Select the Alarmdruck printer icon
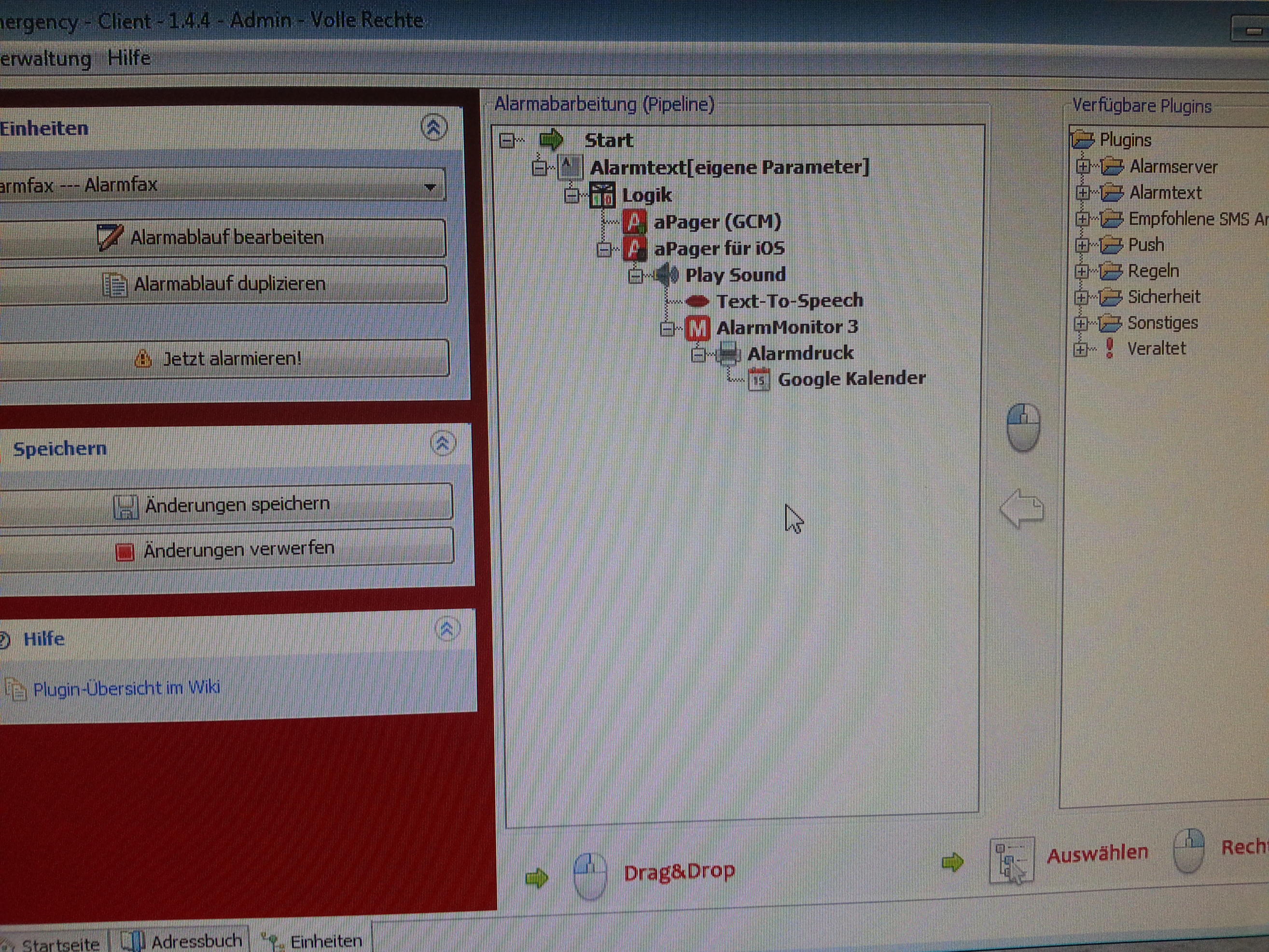Screen dimensions: 1269x952 [x=728, y=354]
